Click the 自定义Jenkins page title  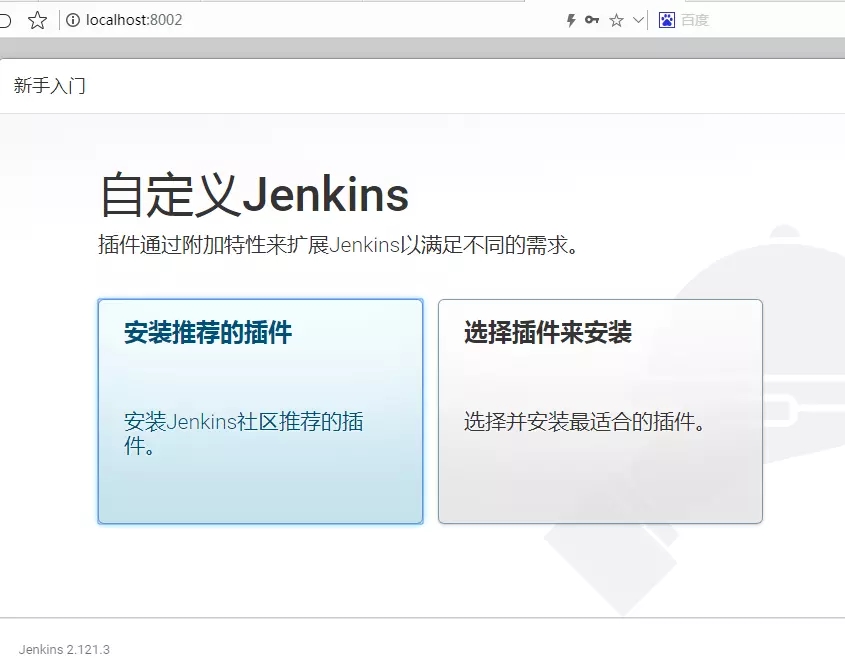point(253,196)
